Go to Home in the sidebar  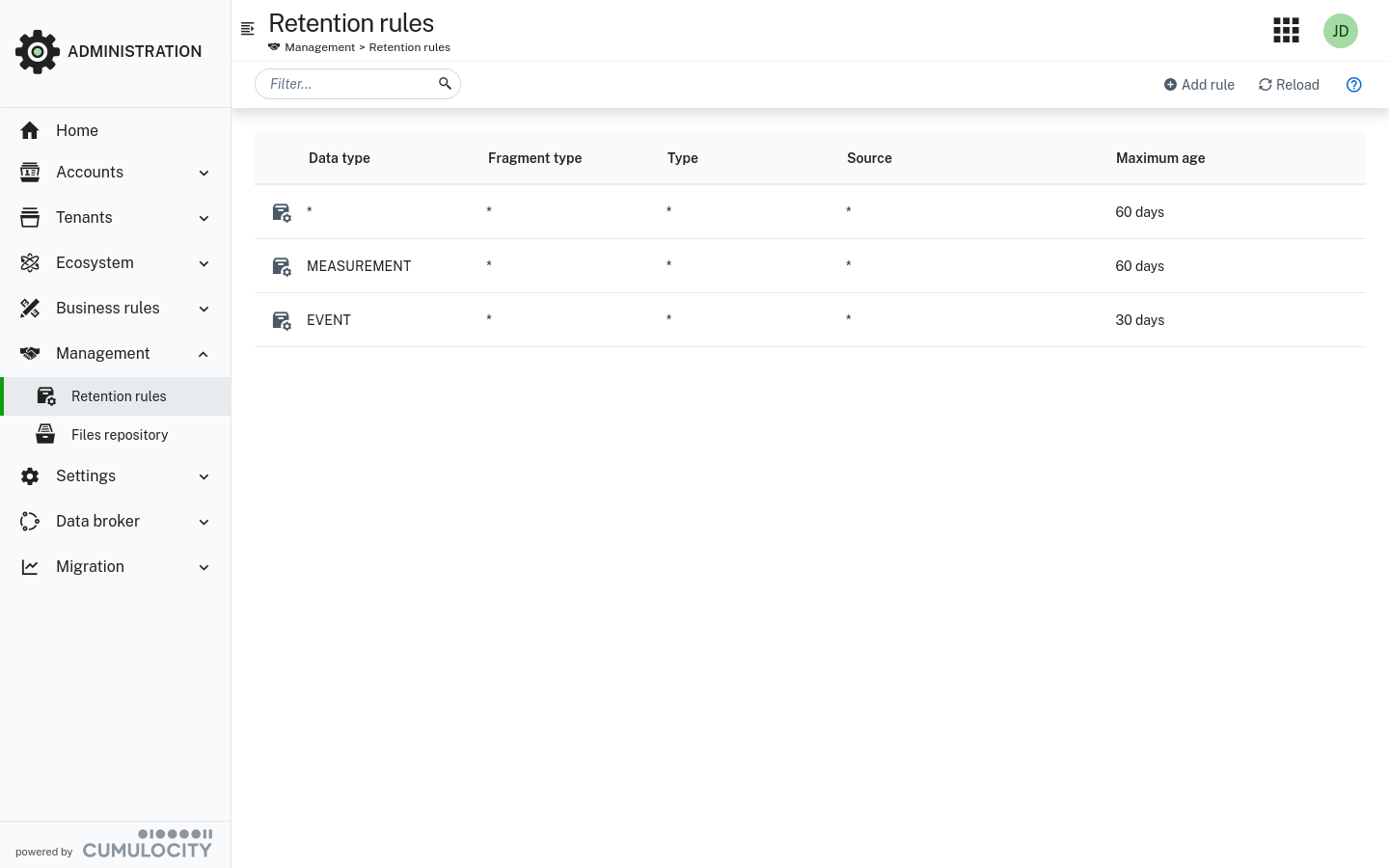pyautogui.click(x=77, y=131)
